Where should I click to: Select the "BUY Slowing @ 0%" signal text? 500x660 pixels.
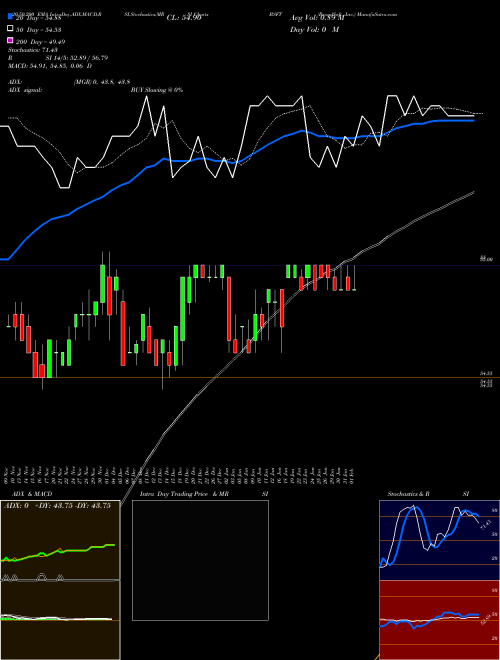tap(157, 90)
